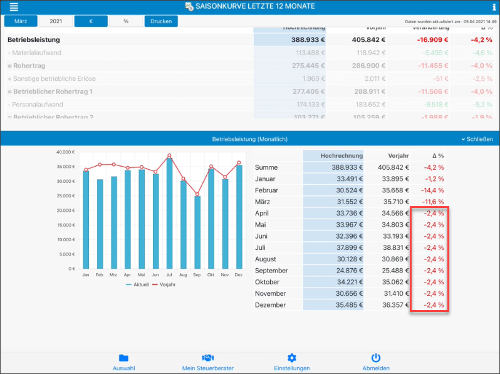Switch display to percent values
This screenshot has height=374, width=500.
(126, 21)
